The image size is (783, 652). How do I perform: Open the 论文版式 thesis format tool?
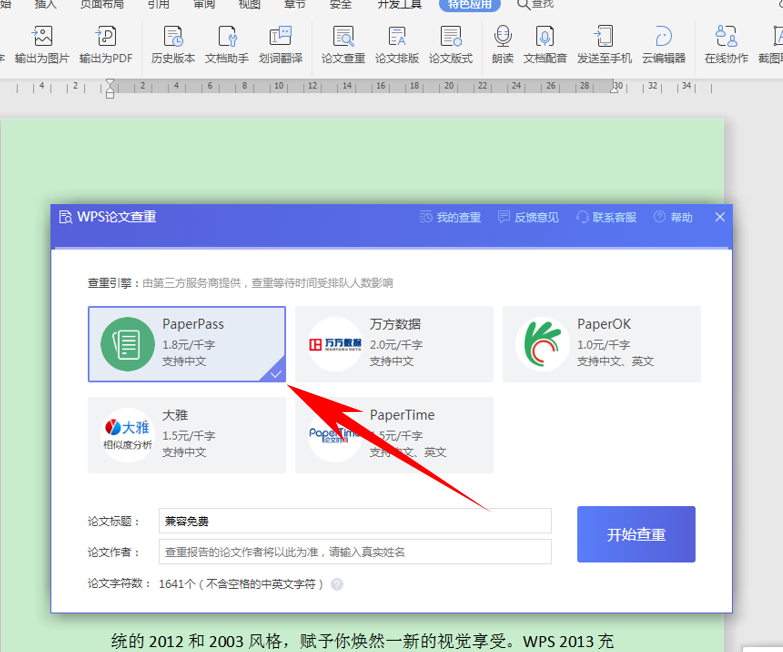[x=451, y=45]
